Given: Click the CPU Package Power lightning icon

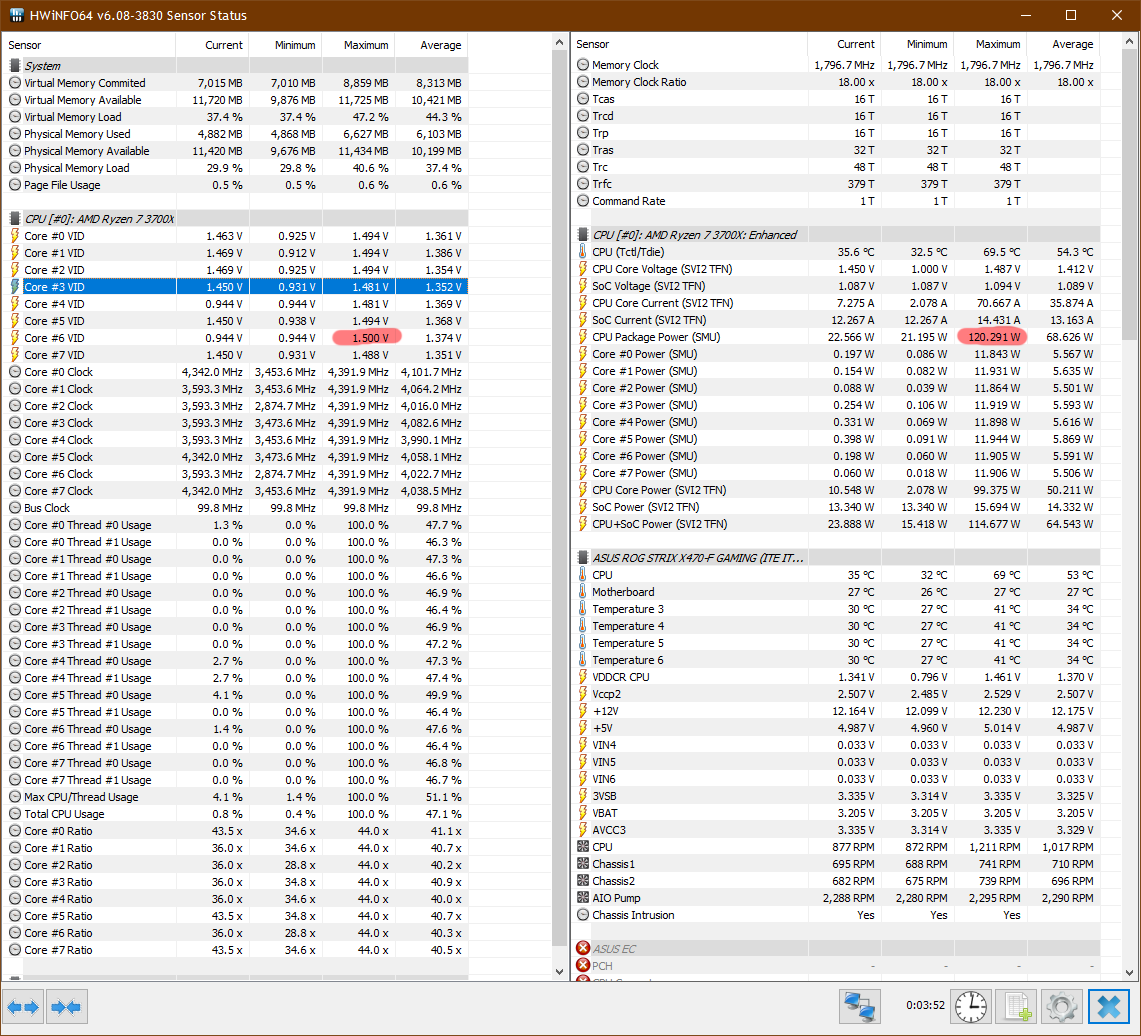Looking at the screenshot, I should [583, 337].
